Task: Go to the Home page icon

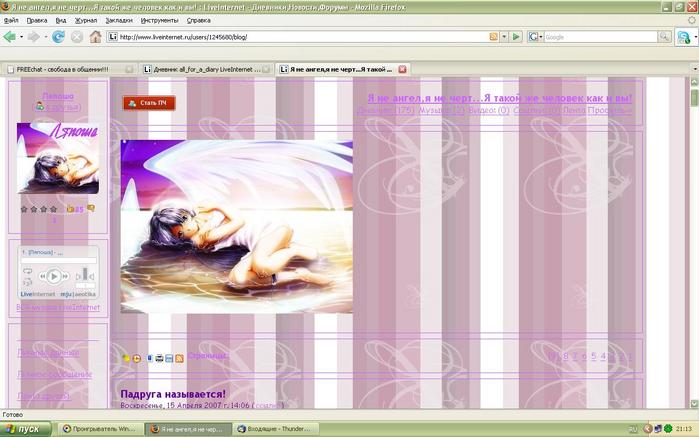Action: (x=95, y=37)
